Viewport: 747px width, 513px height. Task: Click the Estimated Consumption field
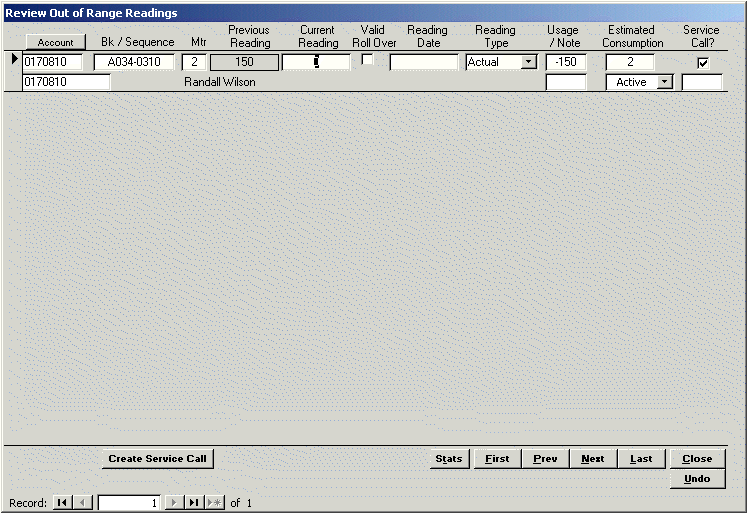click(x=630, y=62)
